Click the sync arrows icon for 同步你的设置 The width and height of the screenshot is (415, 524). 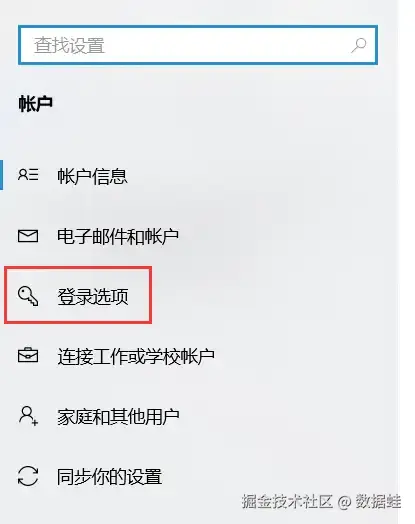[28, 476]
